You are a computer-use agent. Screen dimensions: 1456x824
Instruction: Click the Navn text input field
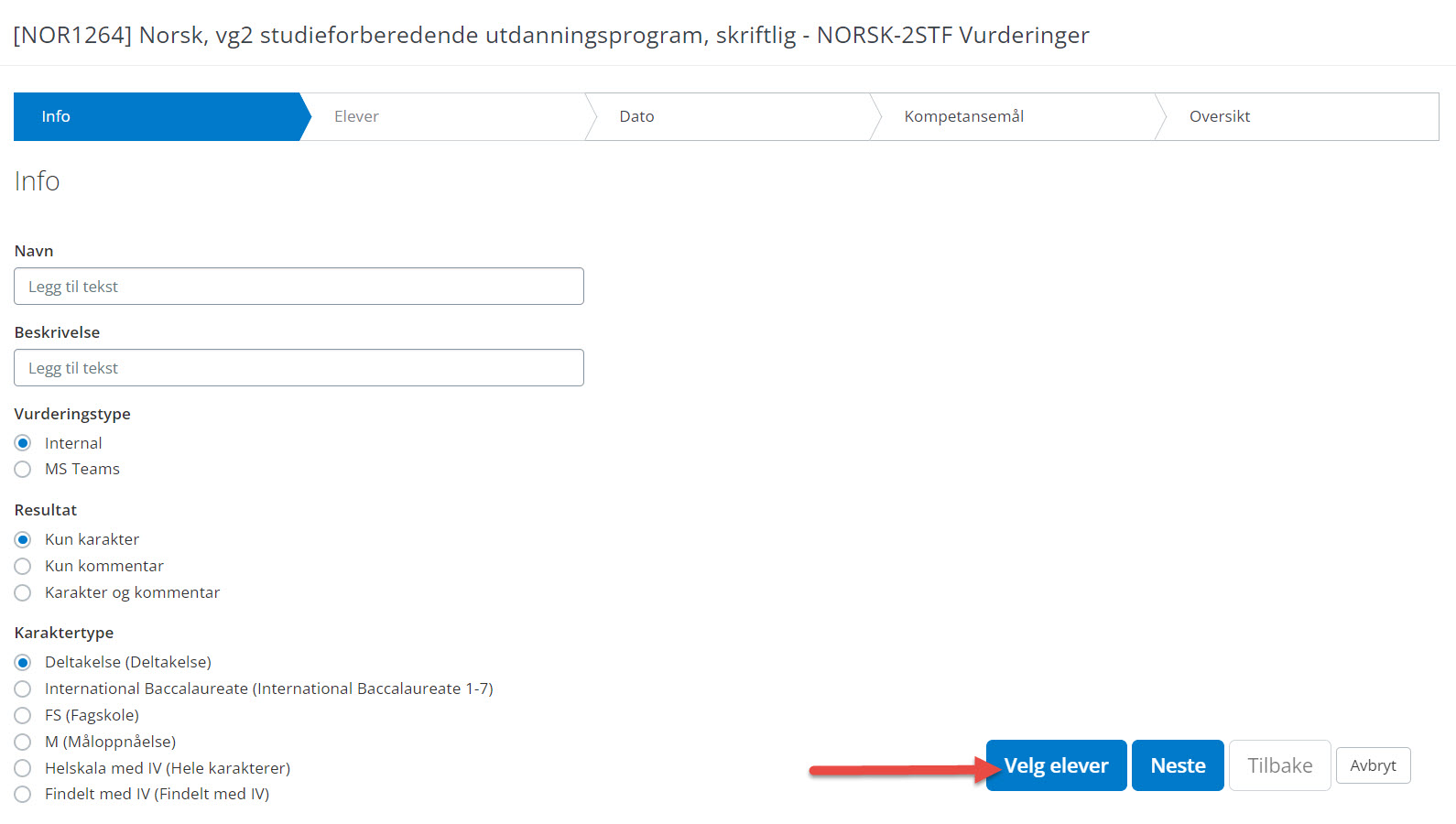point(299,287)
